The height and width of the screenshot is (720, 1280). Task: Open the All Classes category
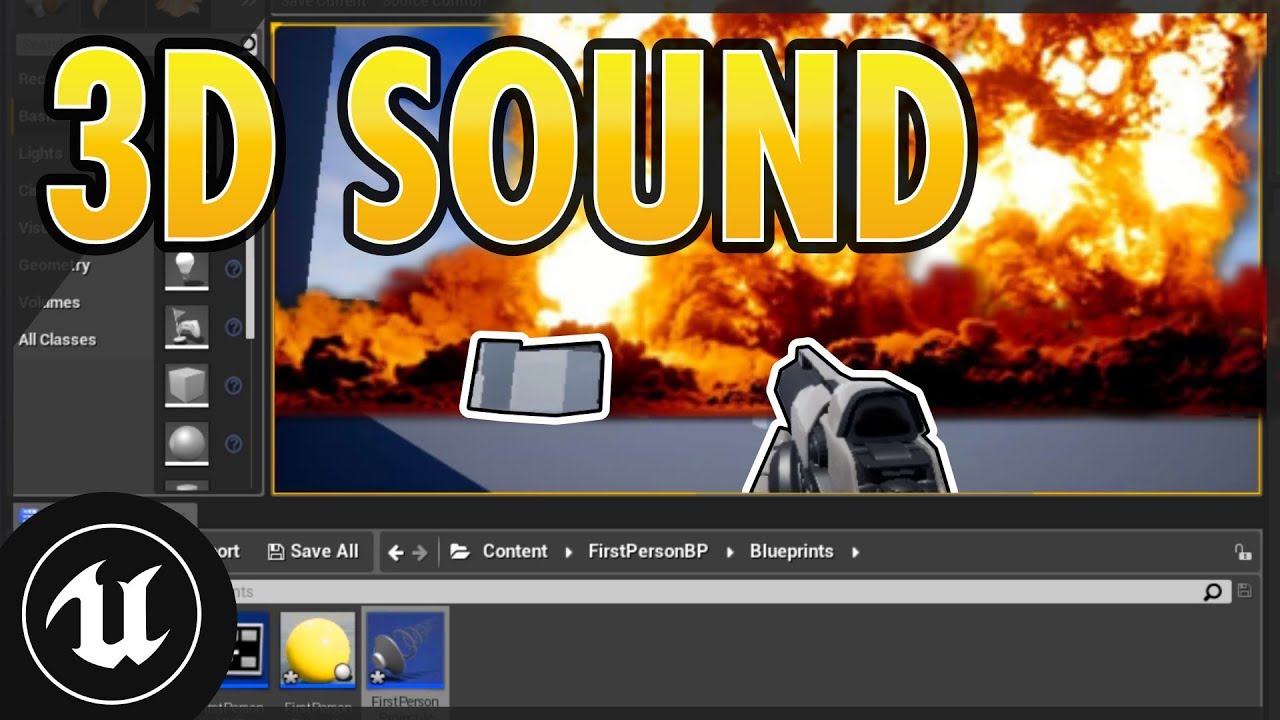click(57, 340)
